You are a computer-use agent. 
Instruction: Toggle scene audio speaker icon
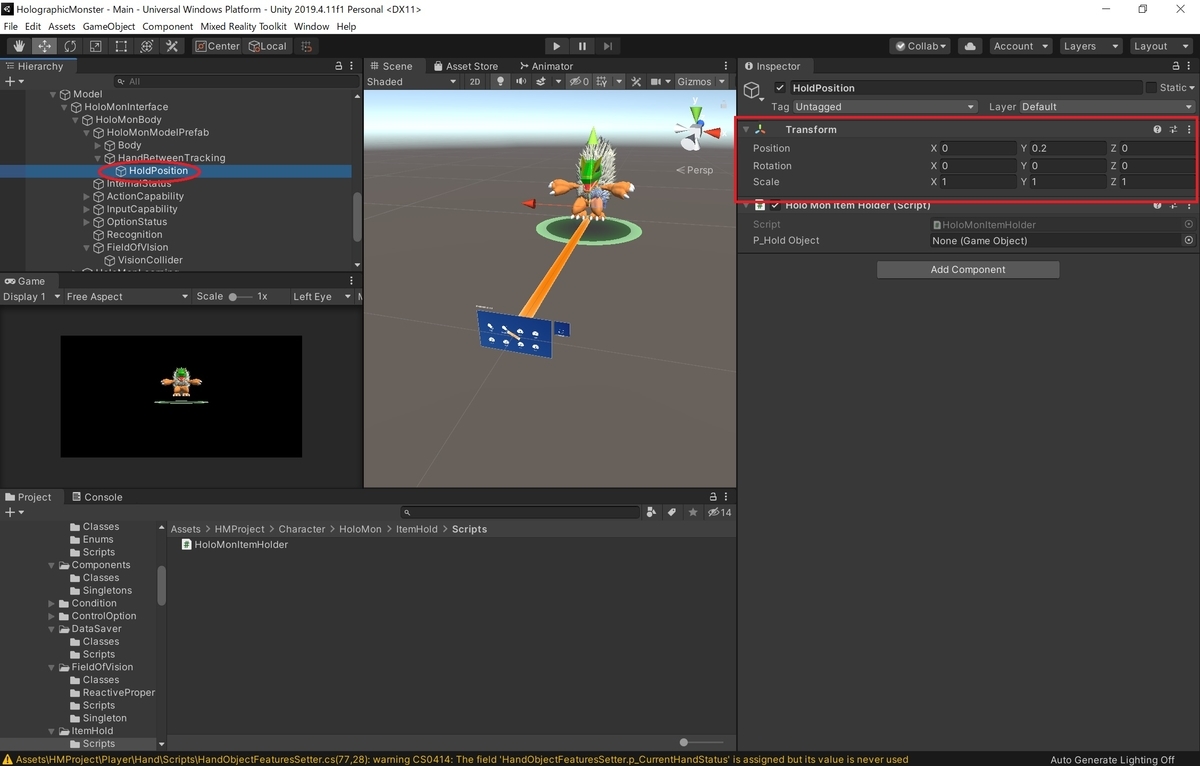click(522, 82)
